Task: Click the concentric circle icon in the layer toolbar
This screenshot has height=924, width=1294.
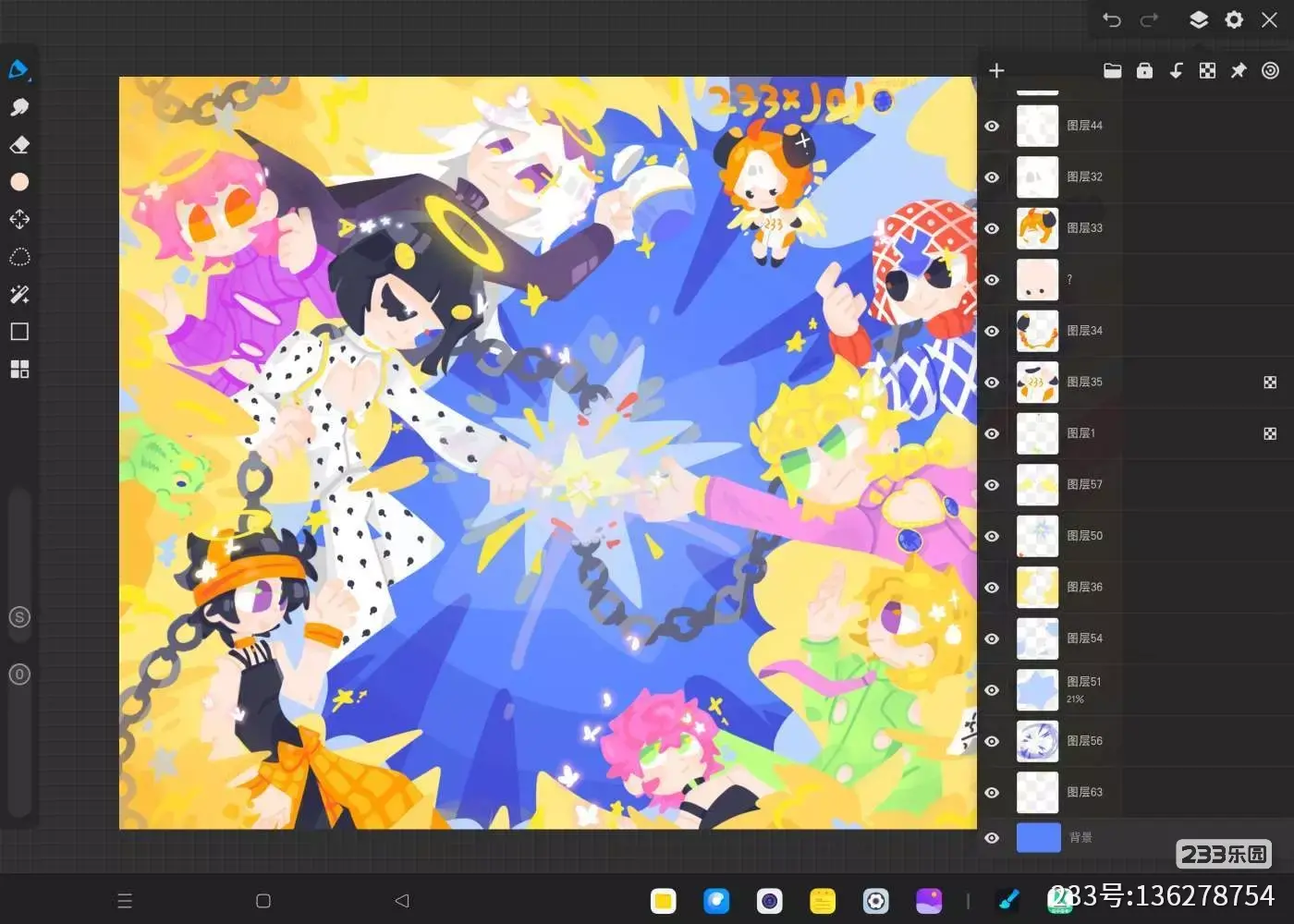Action: pos(1270,71)
